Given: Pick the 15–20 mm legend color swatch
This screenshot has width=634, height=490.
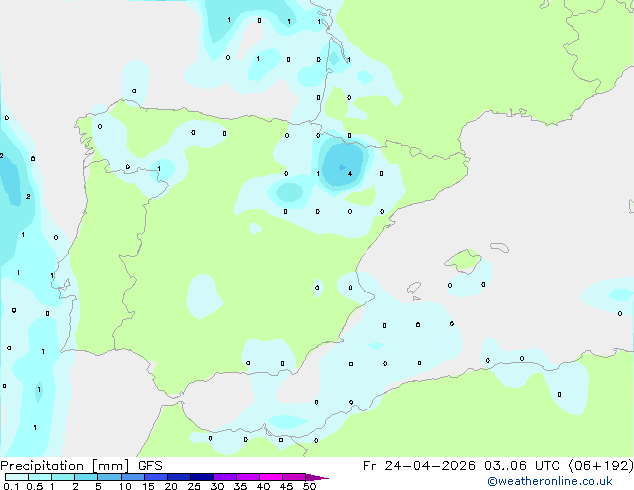Looking at the screenshot, I should click(156, 477).
